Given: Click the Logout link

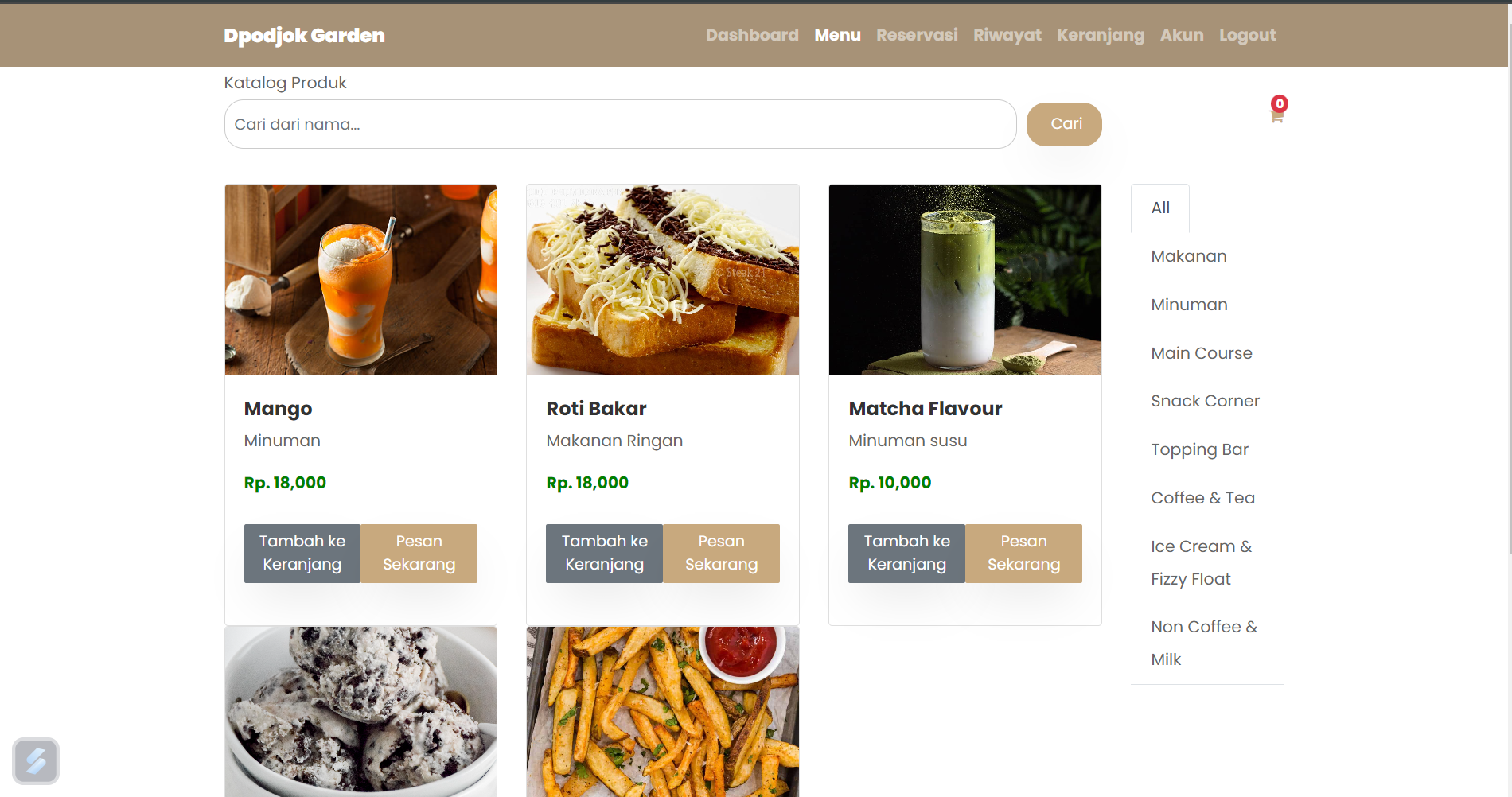Looking at the screenshot, I should [1247, 35].
